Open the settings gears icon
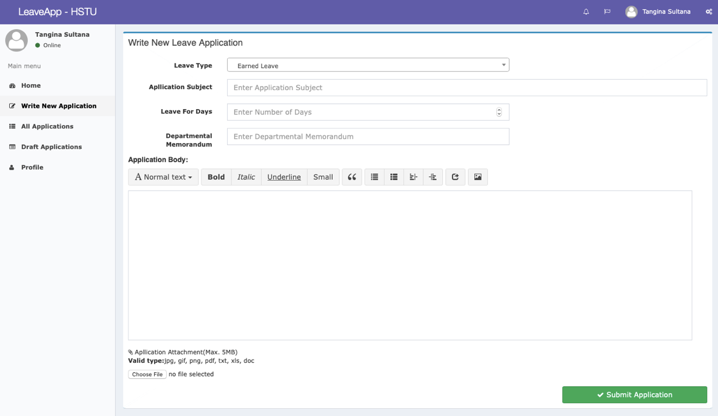The image size is (718, 416). (708, 12)
